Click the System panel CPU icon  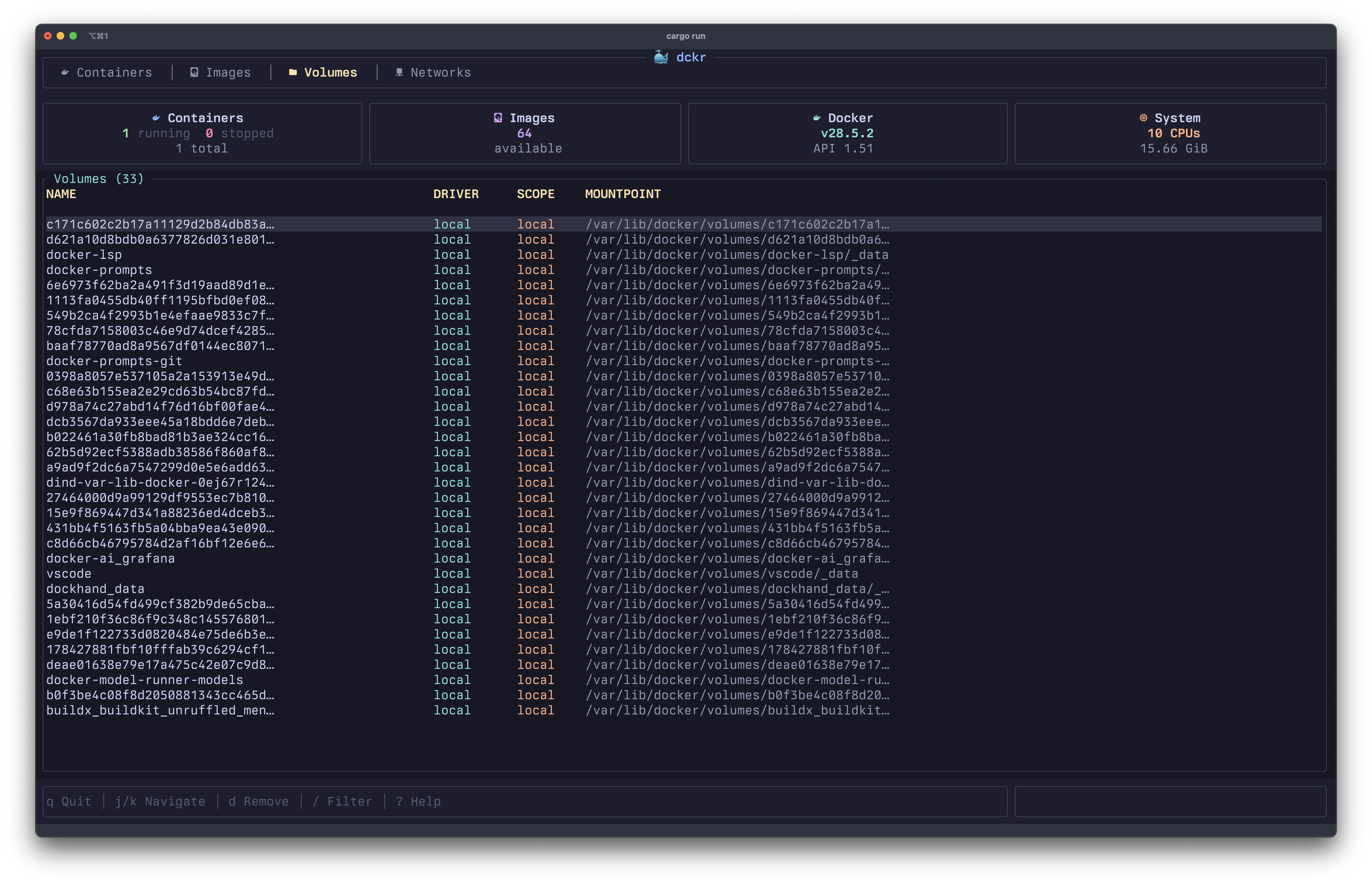[1143, 118]
